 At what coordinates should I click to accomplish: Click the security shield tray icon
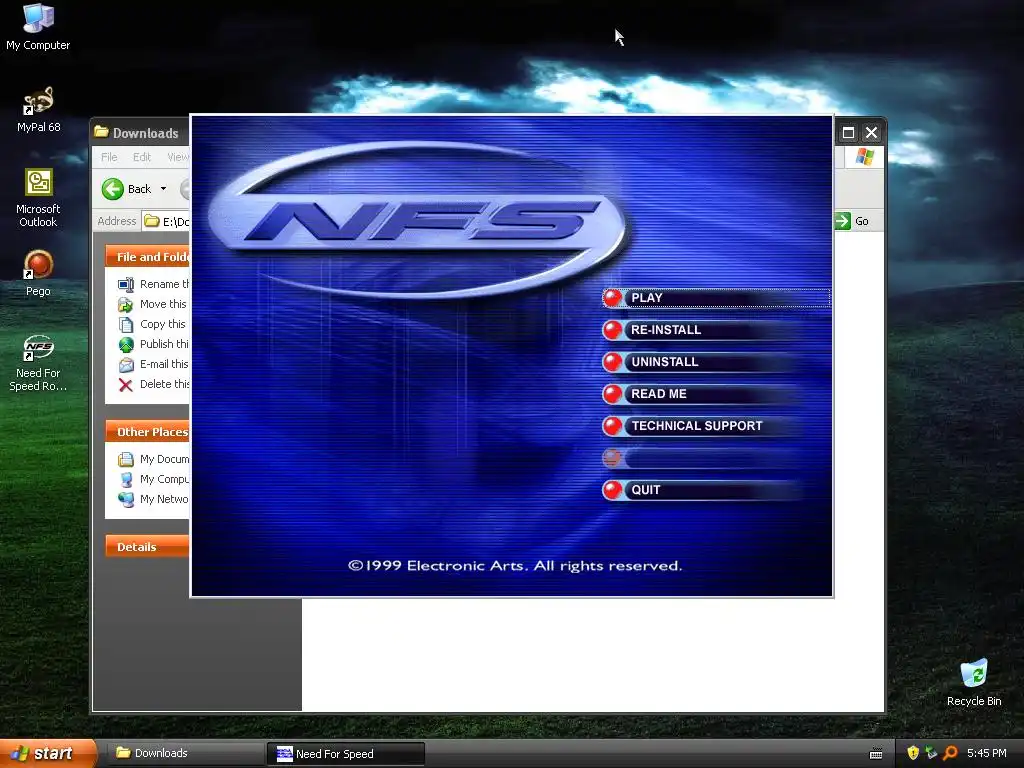click(913, 754)
